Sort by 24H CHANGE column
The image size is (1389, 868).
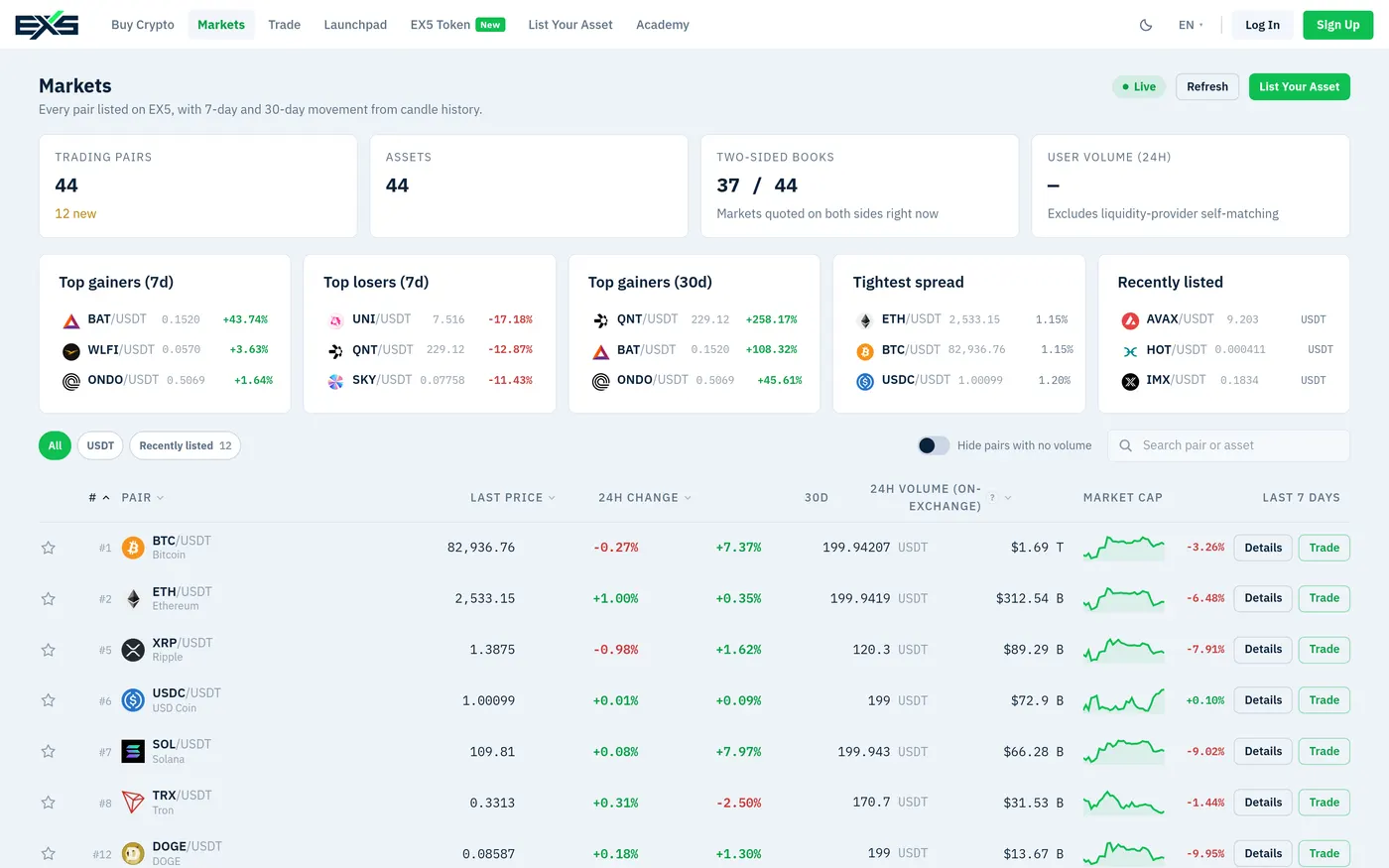click(x=644, y=497)
